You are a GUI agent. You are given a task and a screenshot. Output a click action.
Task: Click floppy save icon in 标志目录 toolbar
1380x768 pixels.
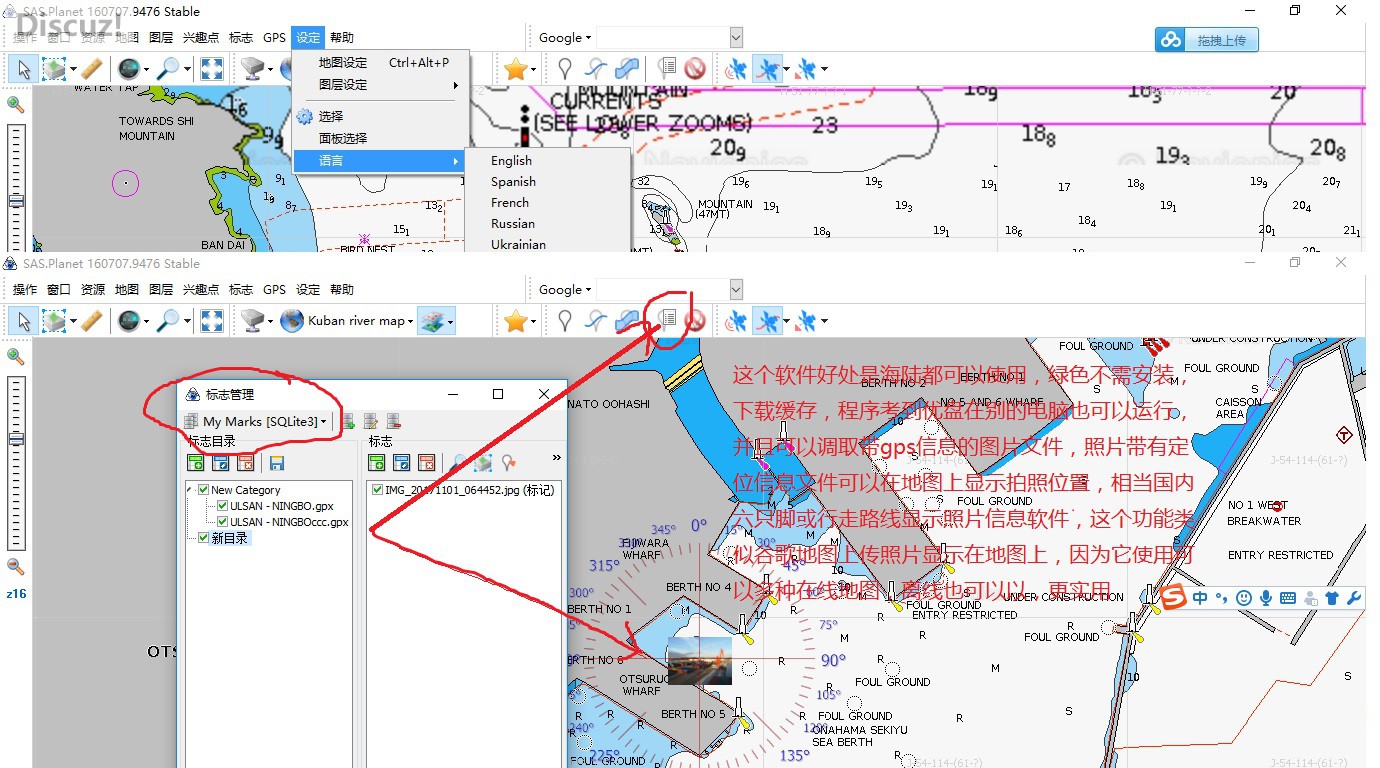click(x=277, y=463)
